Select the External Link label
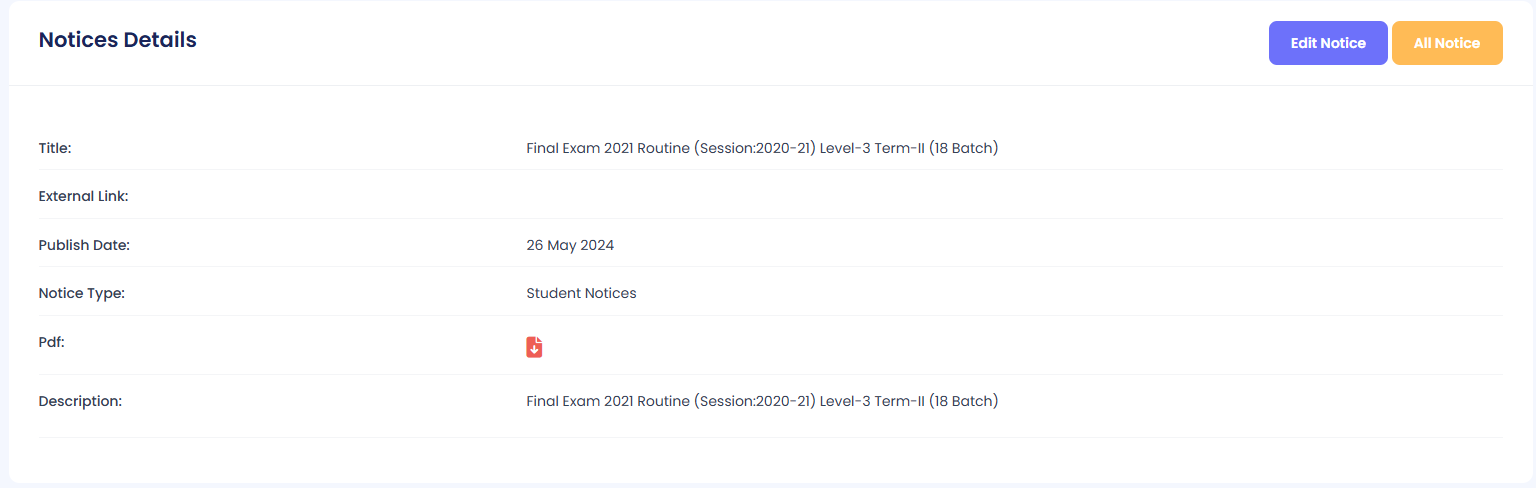The image size is (1536, 488). tap(83, 196)
